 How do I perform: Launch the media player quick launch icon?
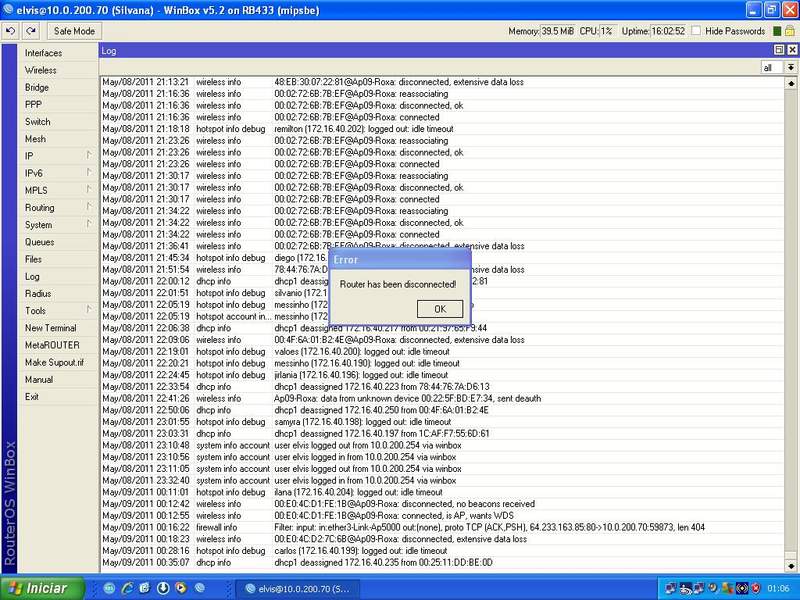coord(181,588)
